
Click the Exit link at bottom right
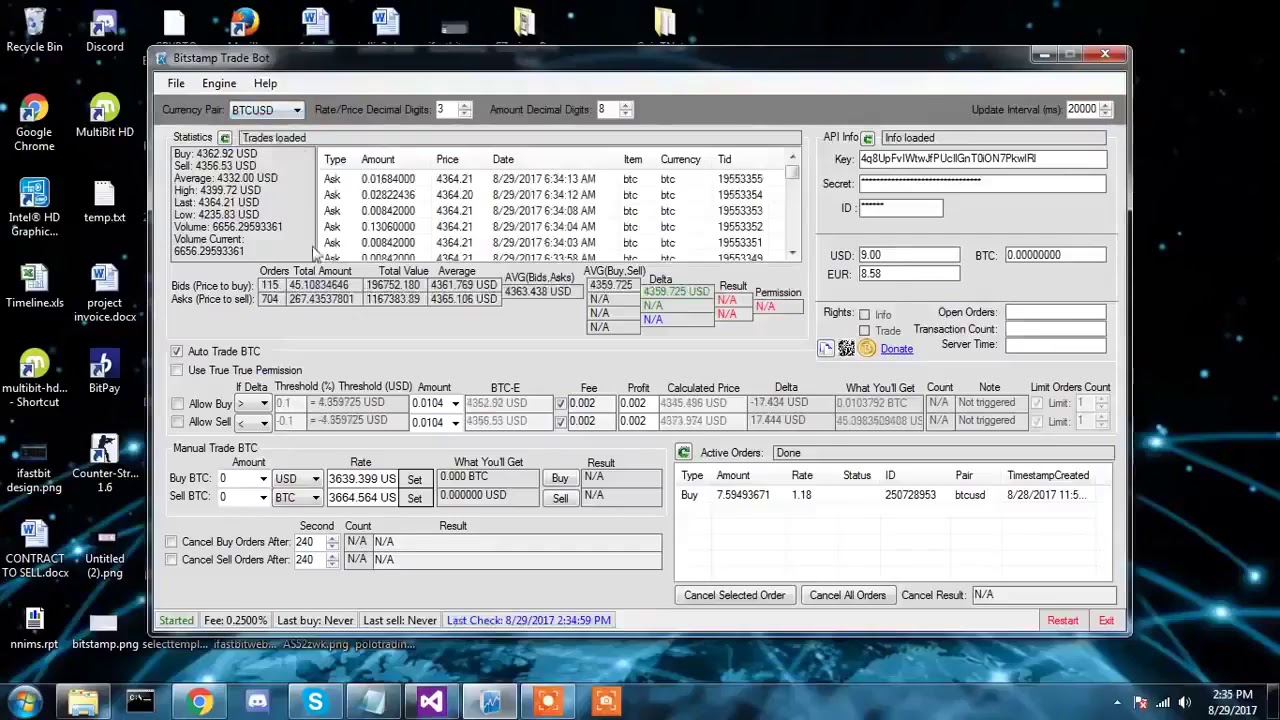[x=1106, y=620]
